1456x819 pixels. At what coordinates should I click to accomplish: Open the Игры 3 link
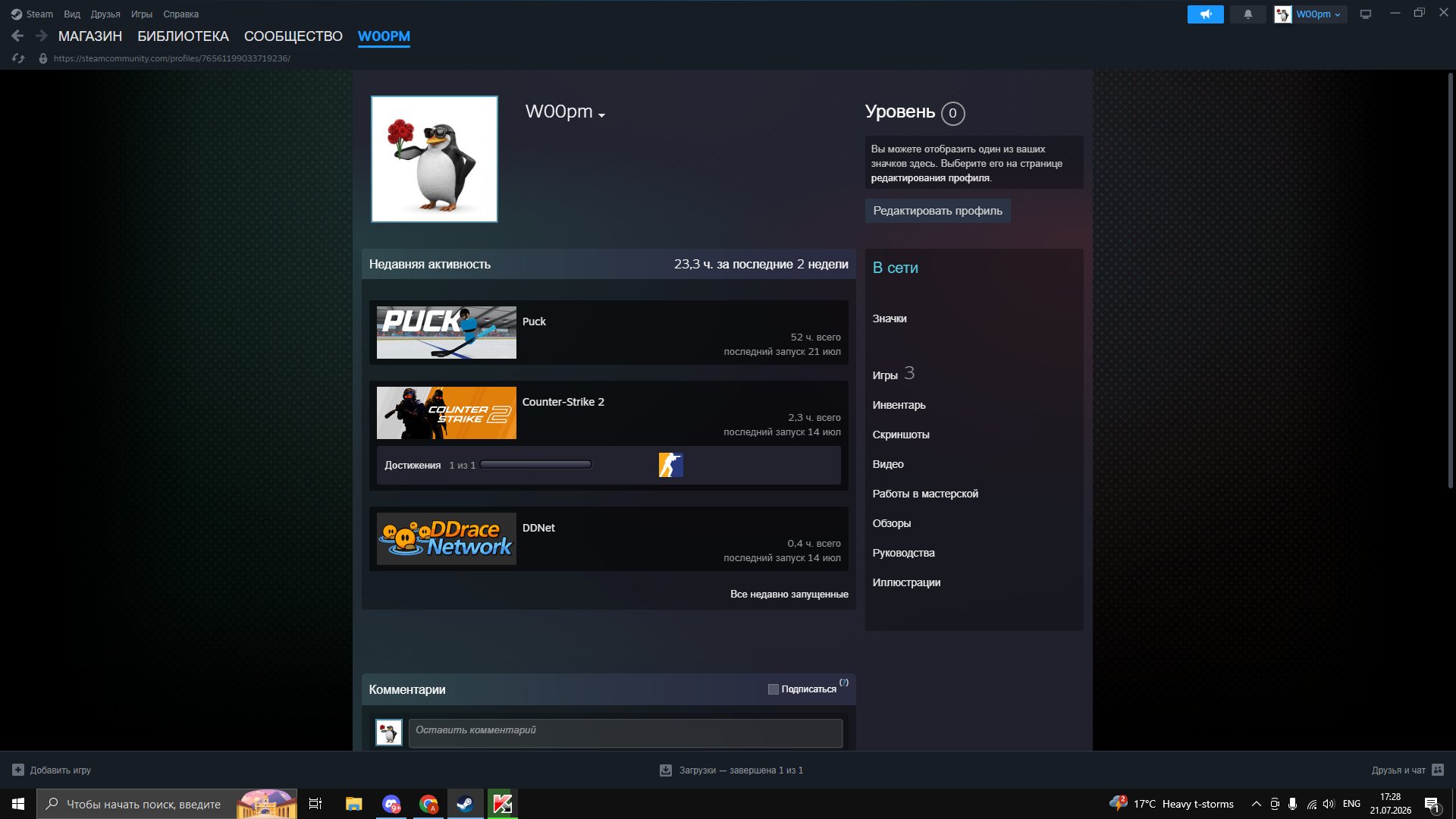[x=893, y=374]
